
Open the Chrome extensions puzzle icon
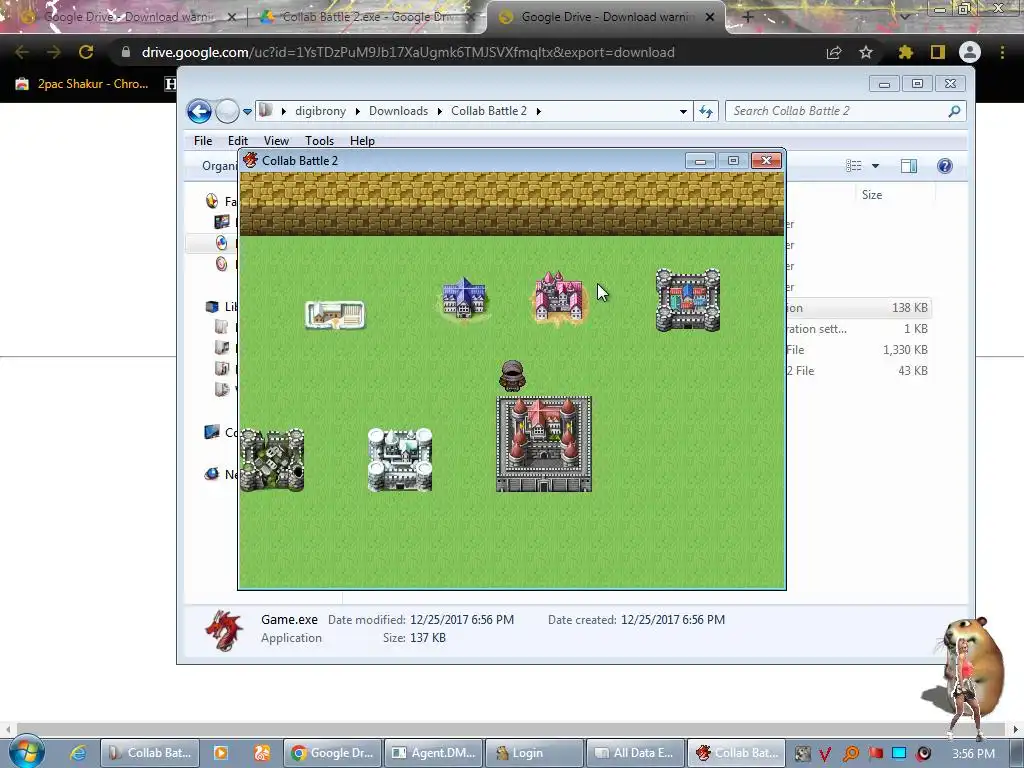[x=905, y=52]
